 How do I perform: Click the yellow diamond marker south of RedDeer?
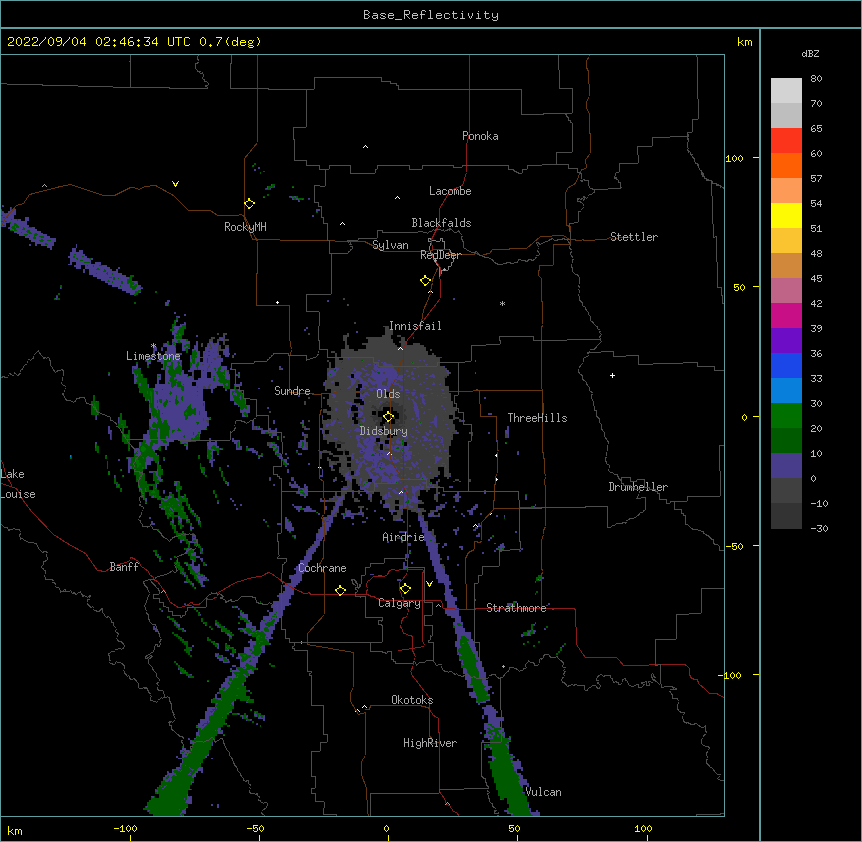(x=425, y=281)
